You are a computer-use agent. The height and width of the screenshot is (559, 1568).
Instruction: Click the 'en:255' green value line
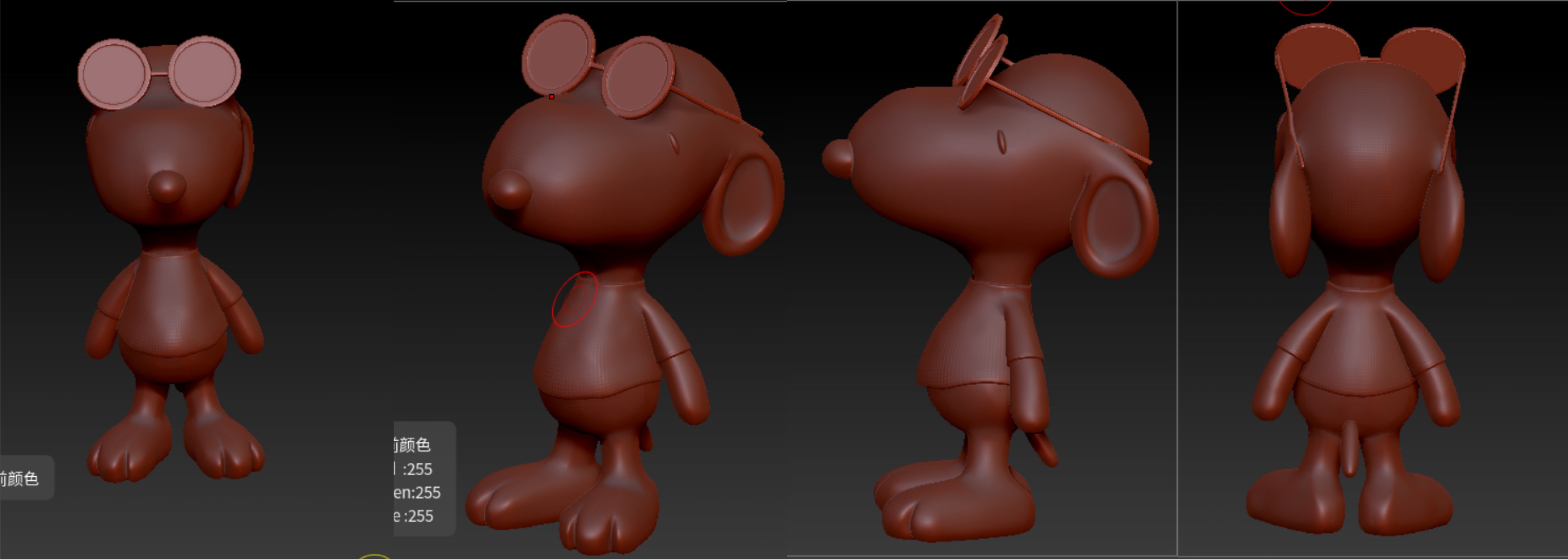coord(417,492)
